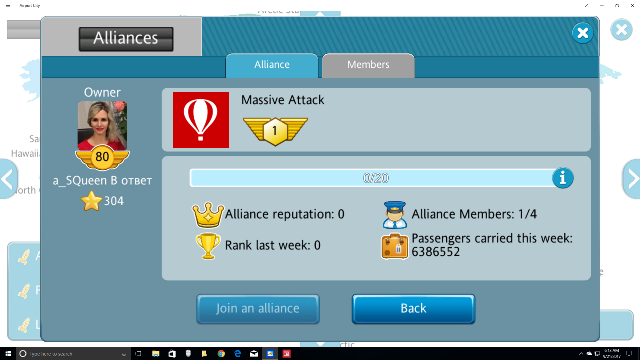Click the 0/20 alliance progress bar
640x360 pixels.
coord(376,178)
